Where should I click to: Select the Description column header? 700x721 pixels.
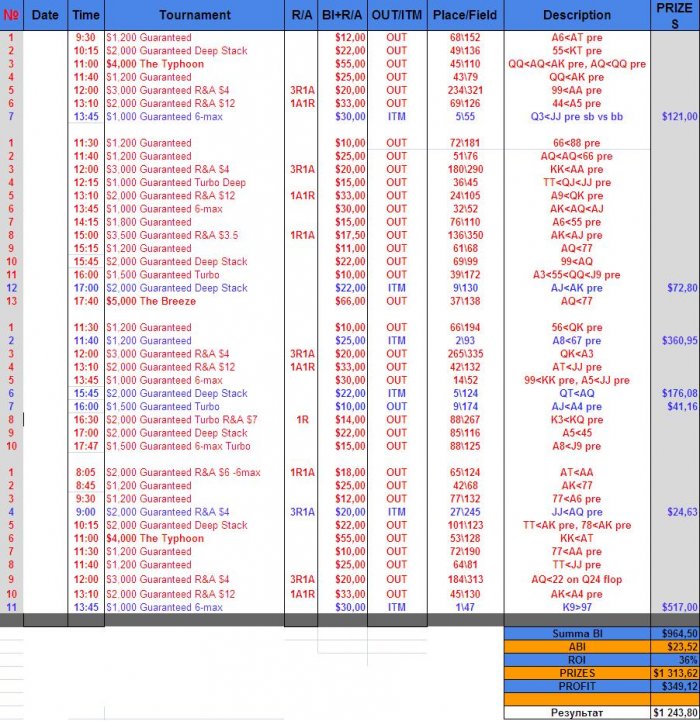[x=577, y=15]
